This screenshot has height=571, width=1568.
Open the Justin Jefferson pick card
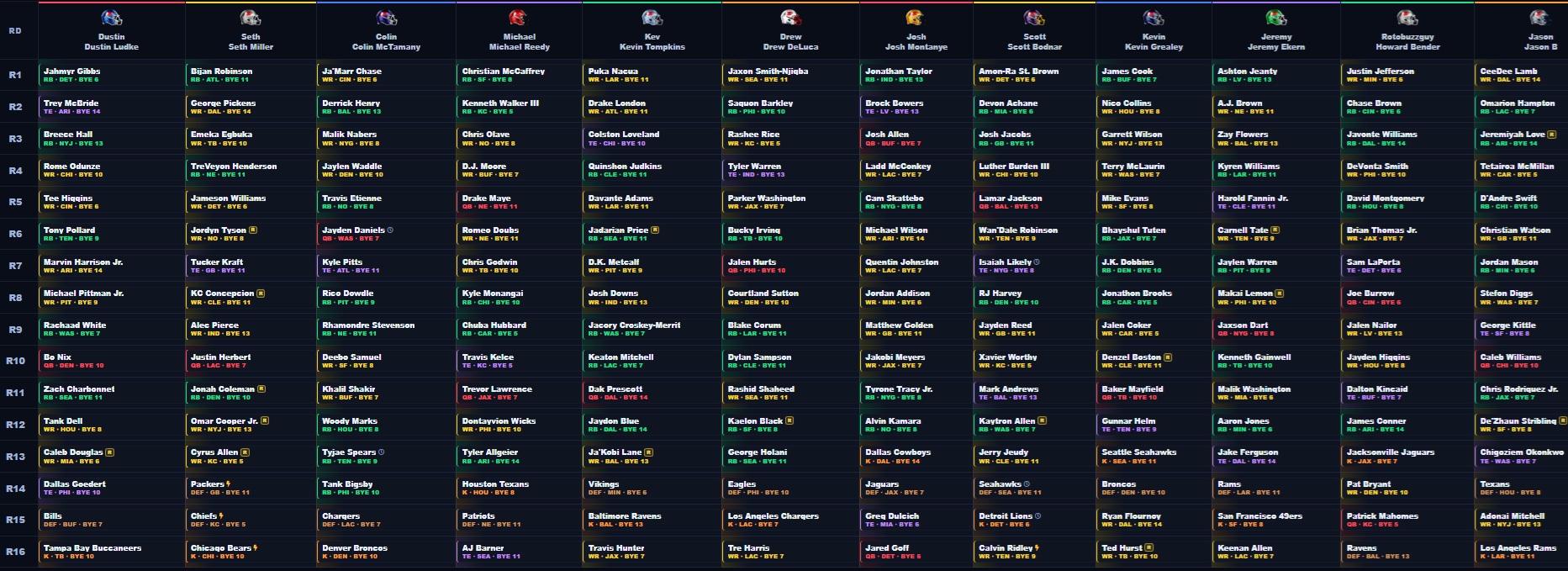1407,75
